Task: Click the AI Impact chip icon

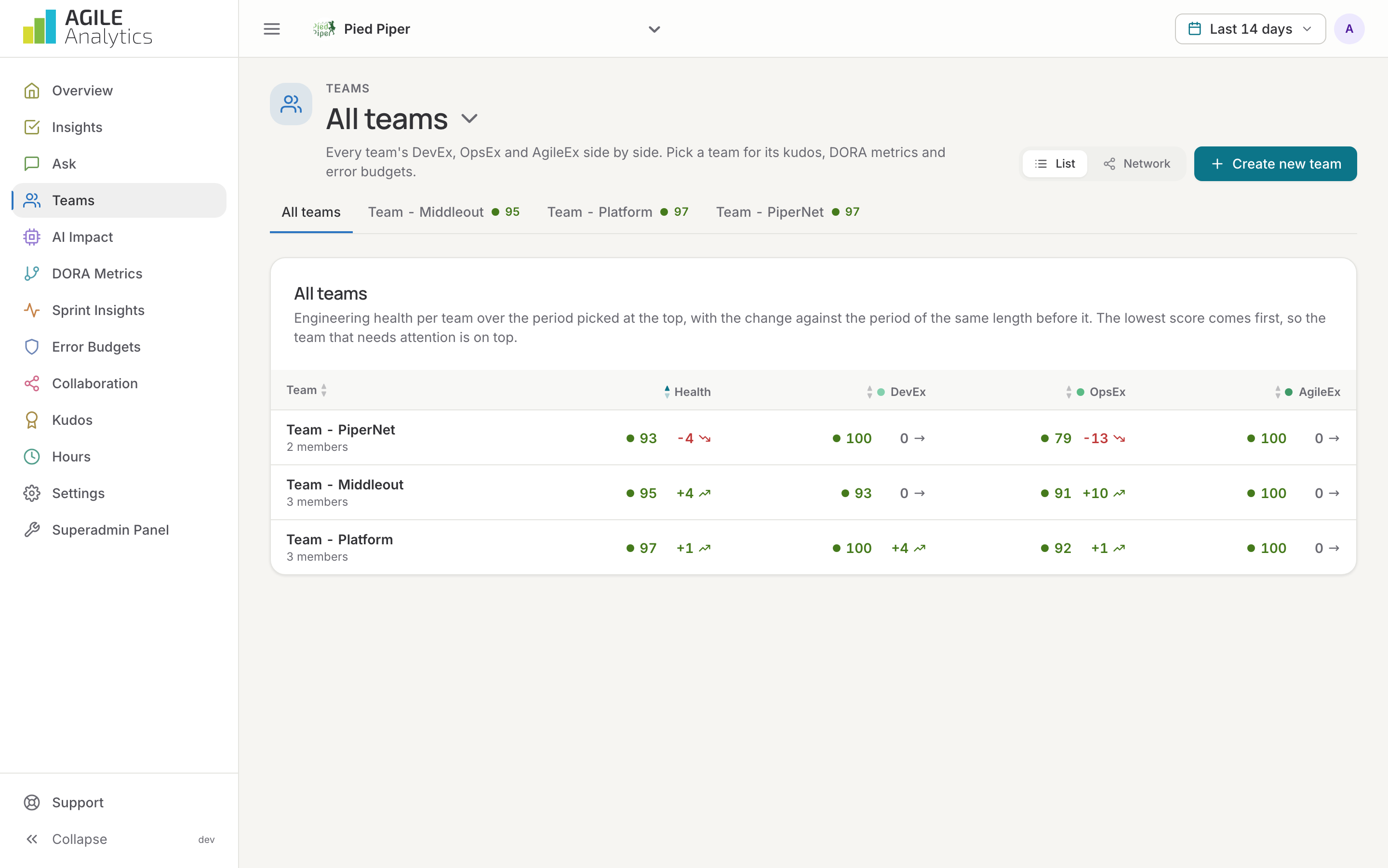Action: tap(32, 237)
